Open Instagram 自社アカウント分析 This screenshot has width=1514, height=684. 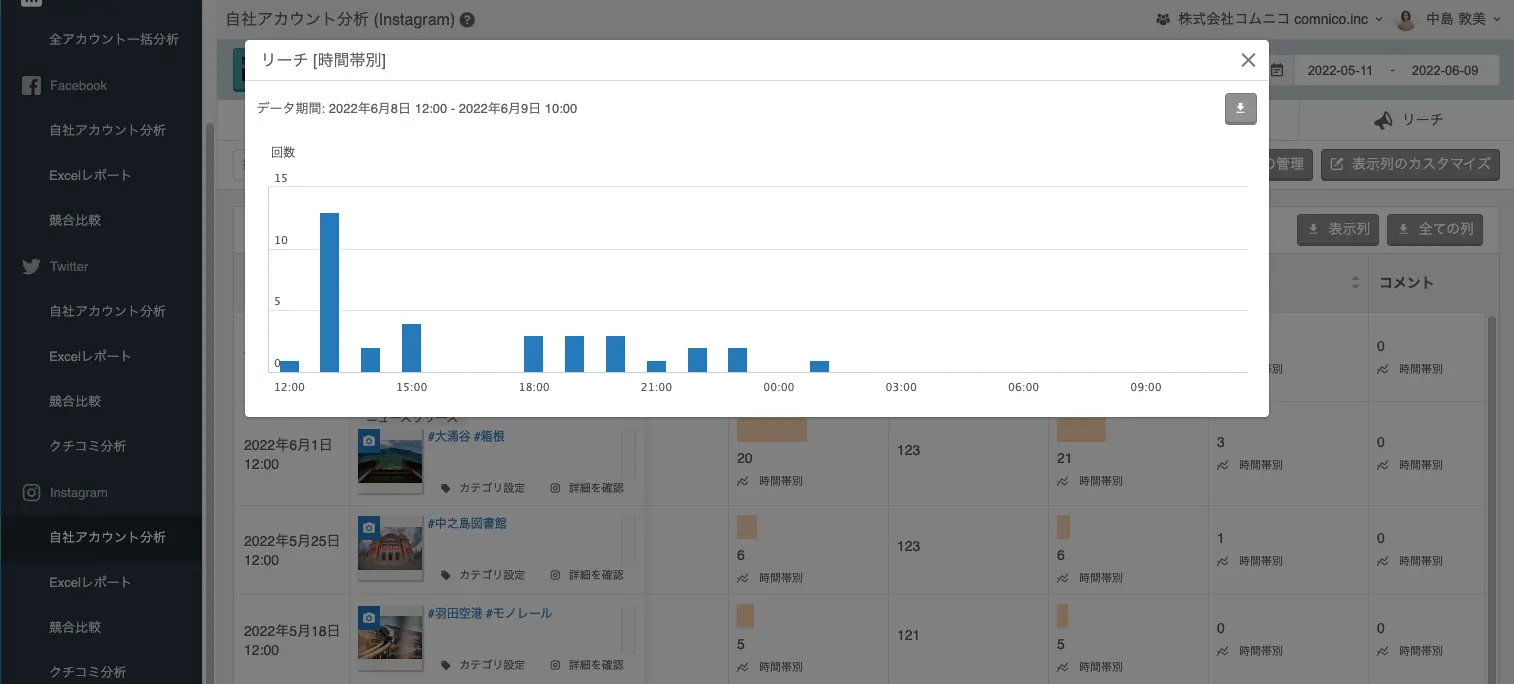[107, 537]
